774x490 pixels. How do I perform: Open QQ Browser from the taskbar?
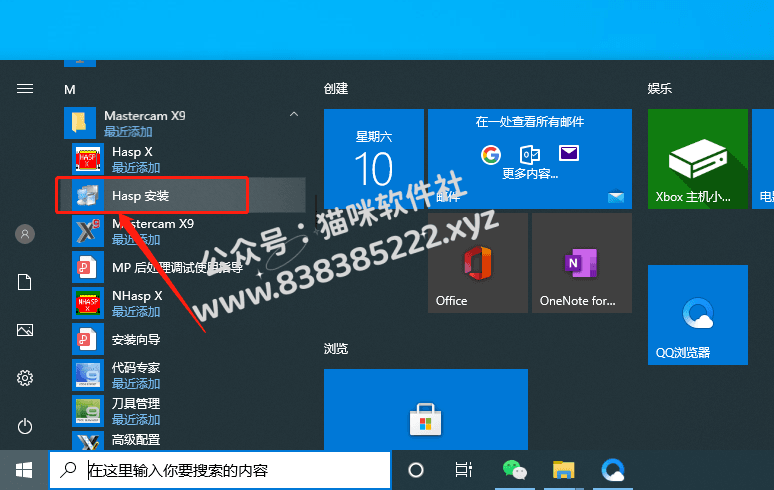pos(613,470)
